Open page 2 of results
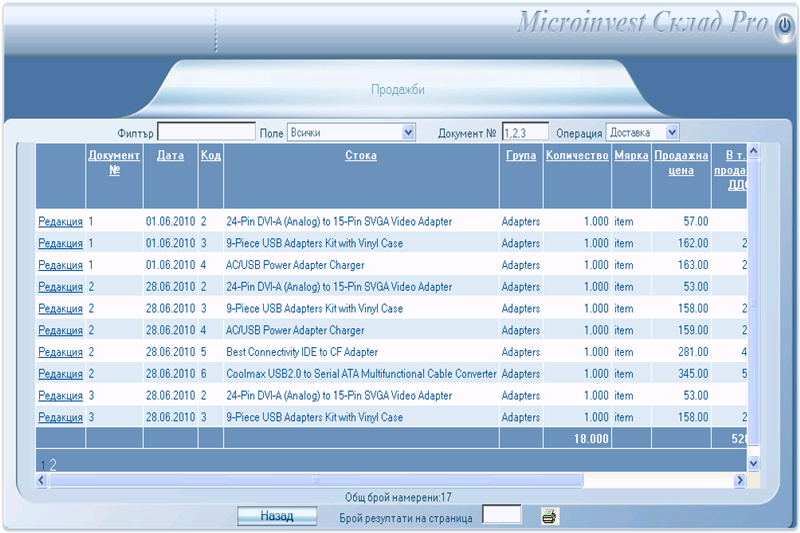 point(53,465)
